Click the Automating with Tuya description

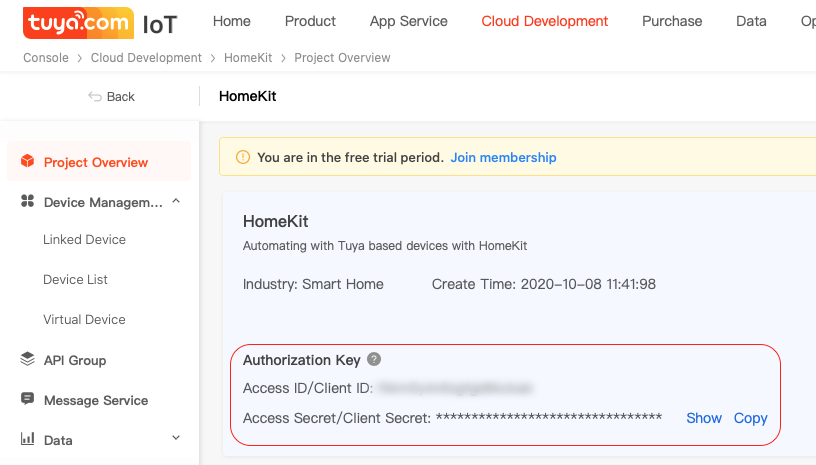(x=385, y=246)
